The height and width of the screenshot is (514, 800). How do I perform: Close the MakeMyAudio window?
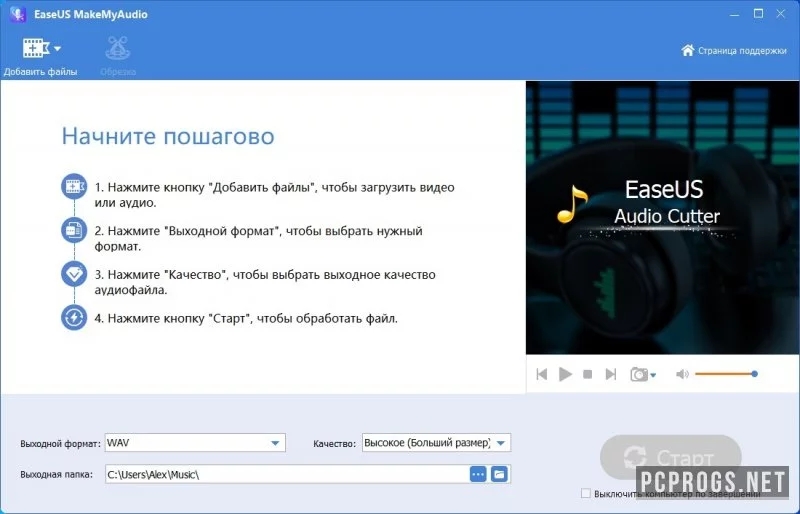(781, 14)
